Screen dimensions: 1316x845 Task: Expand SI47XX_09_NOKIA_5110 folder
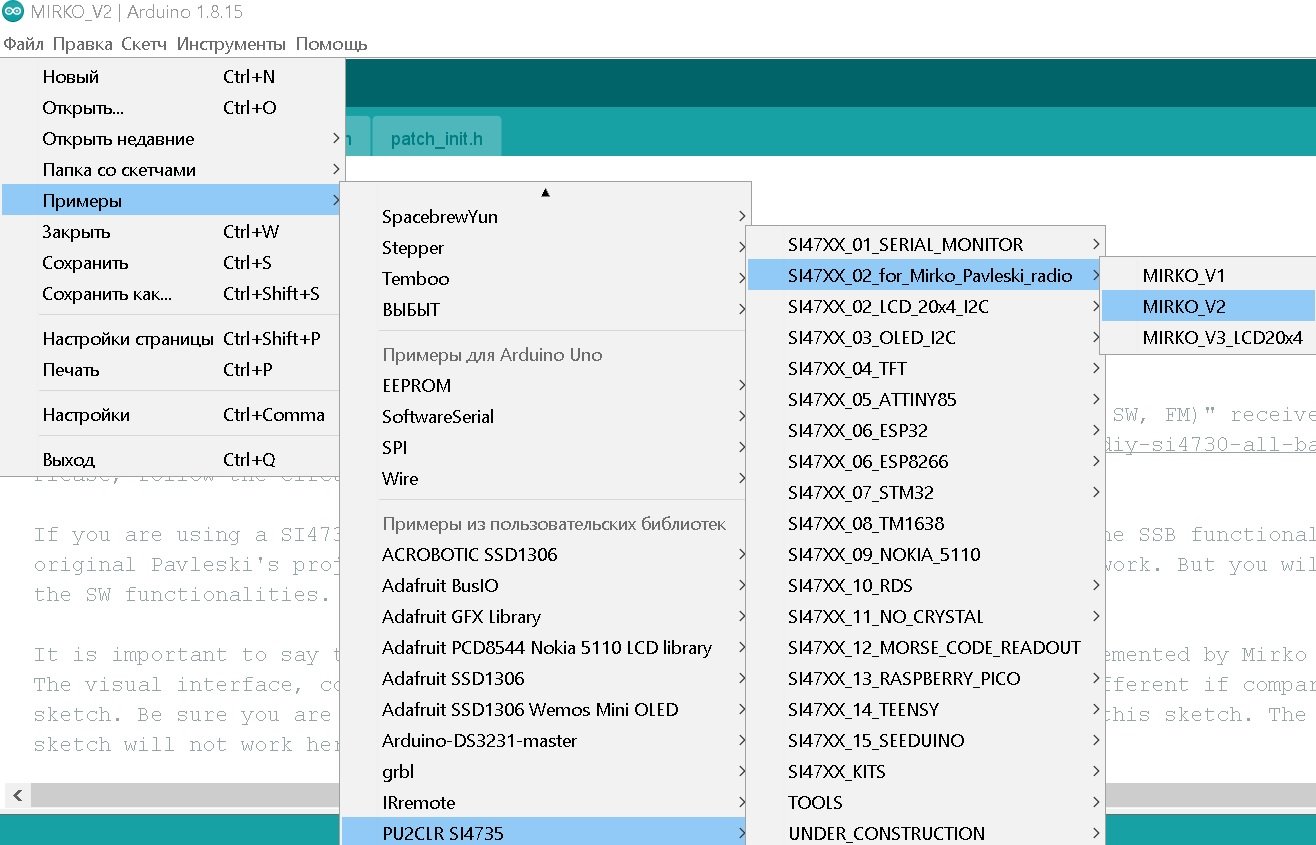[926, 555]
